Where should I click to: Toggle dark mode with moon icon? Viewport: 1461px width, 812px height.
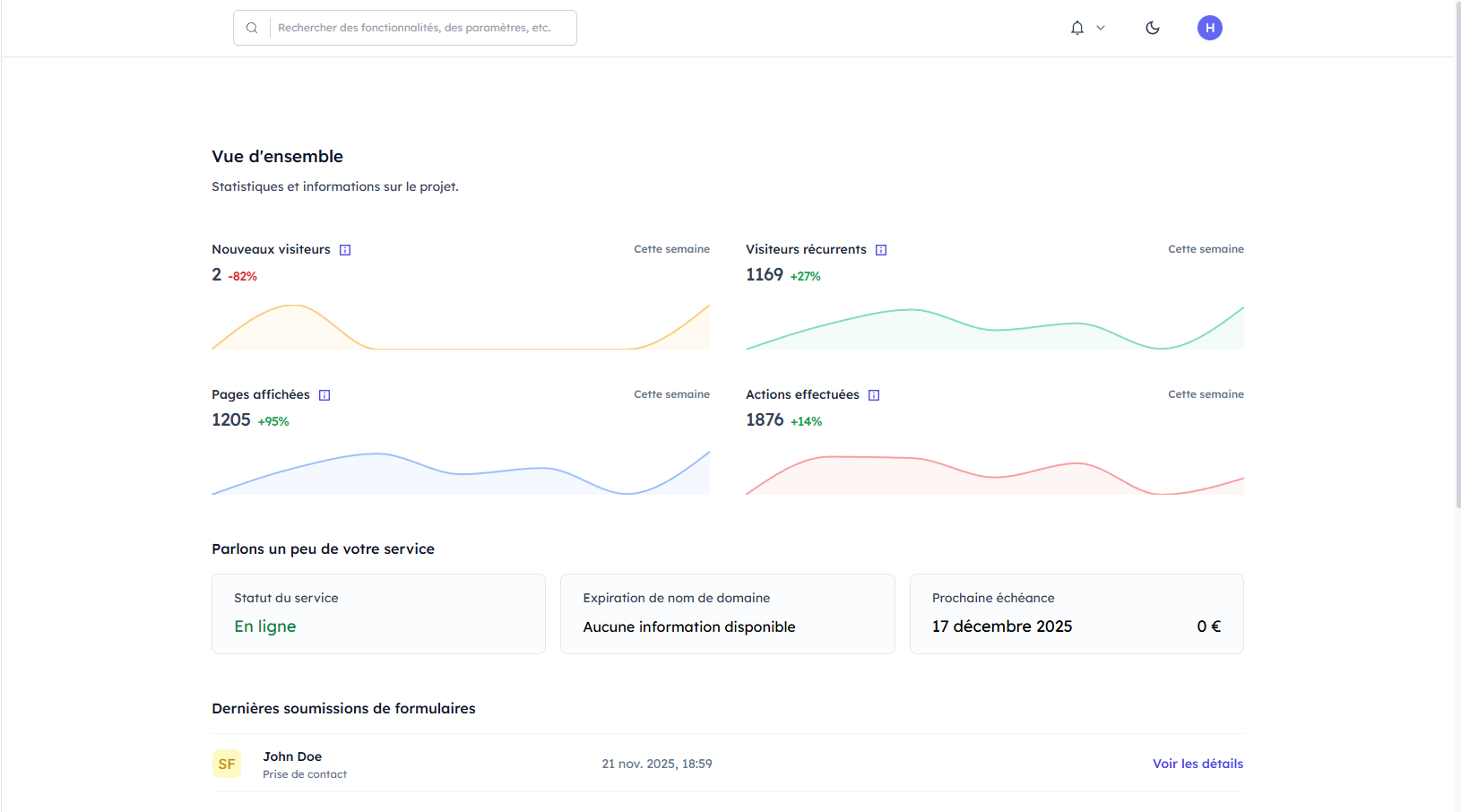point(1153,28)
